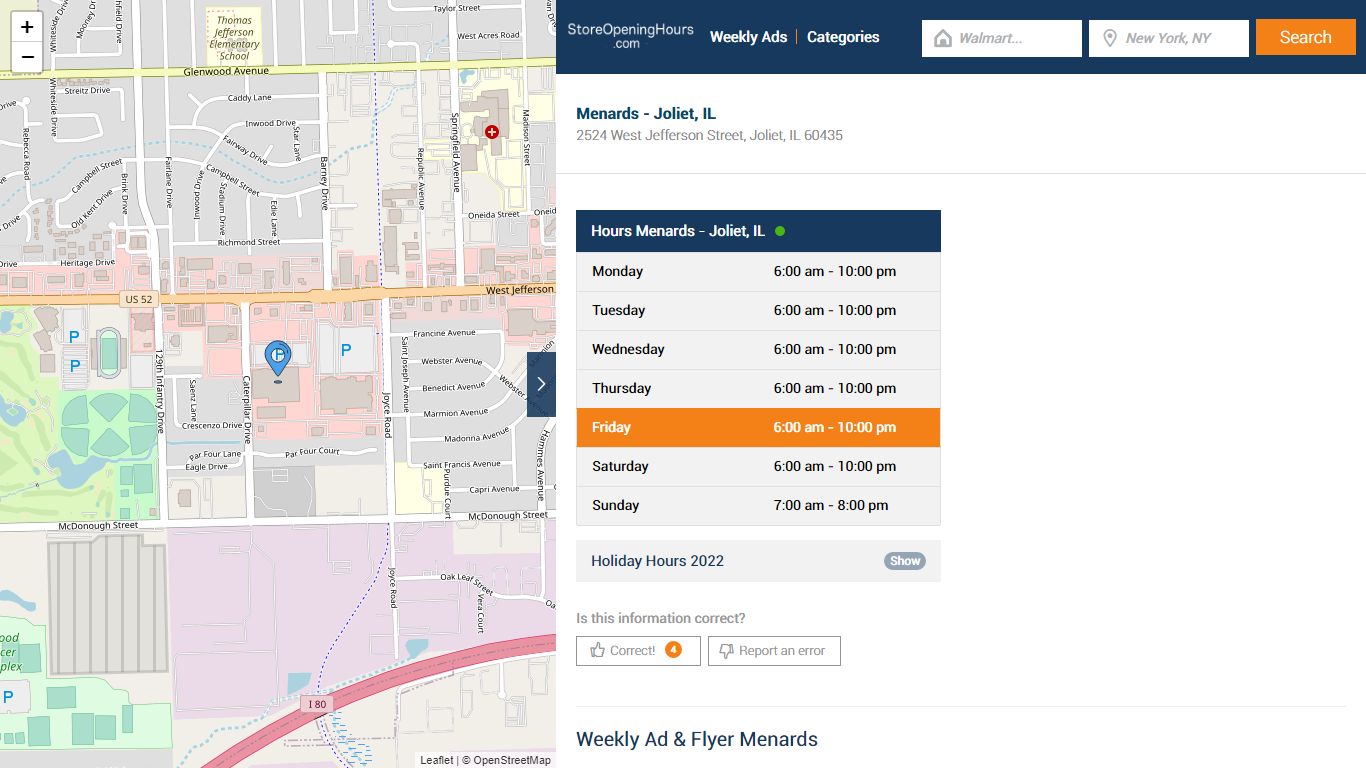Select the Thursday hours row

[758, 388]
